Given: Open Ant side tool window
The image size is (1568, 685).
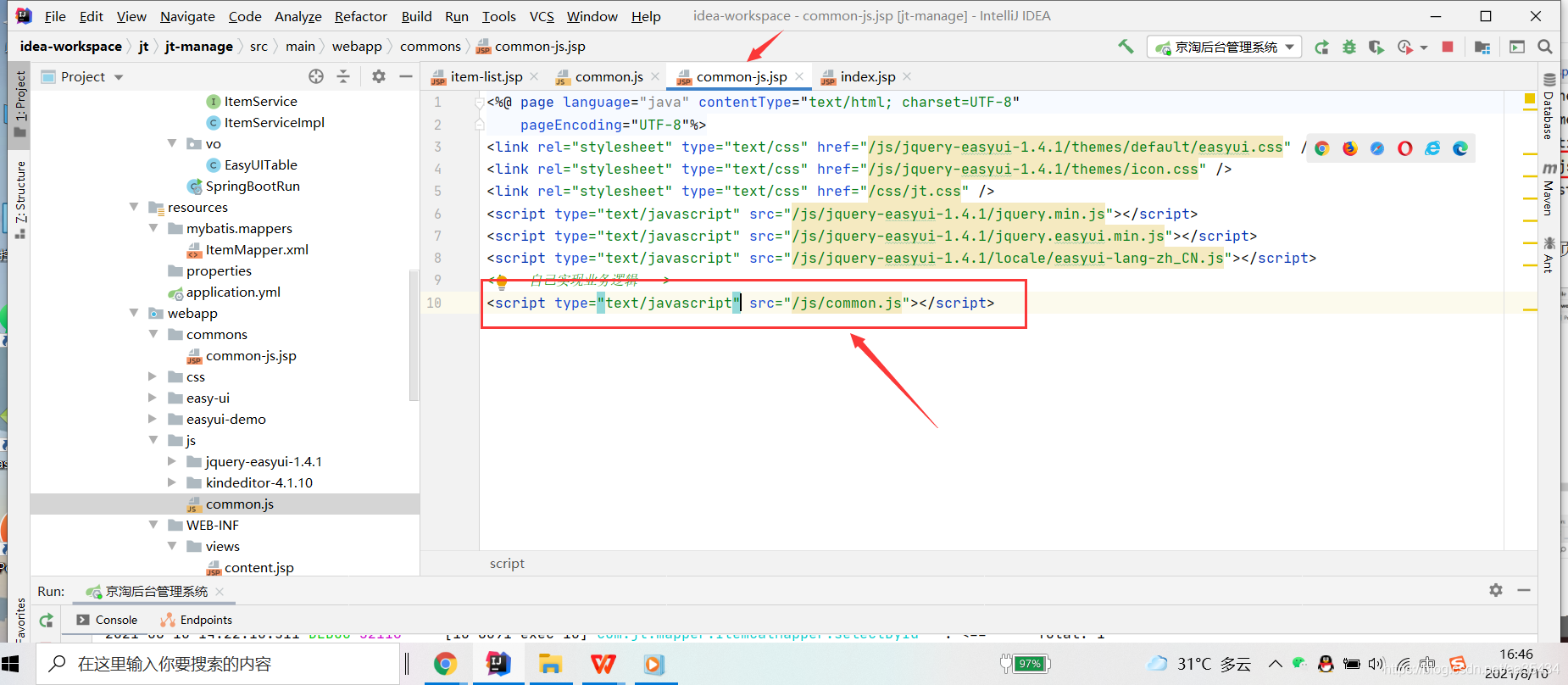Looking at the screenshot, I should (x=1549, y=255).
